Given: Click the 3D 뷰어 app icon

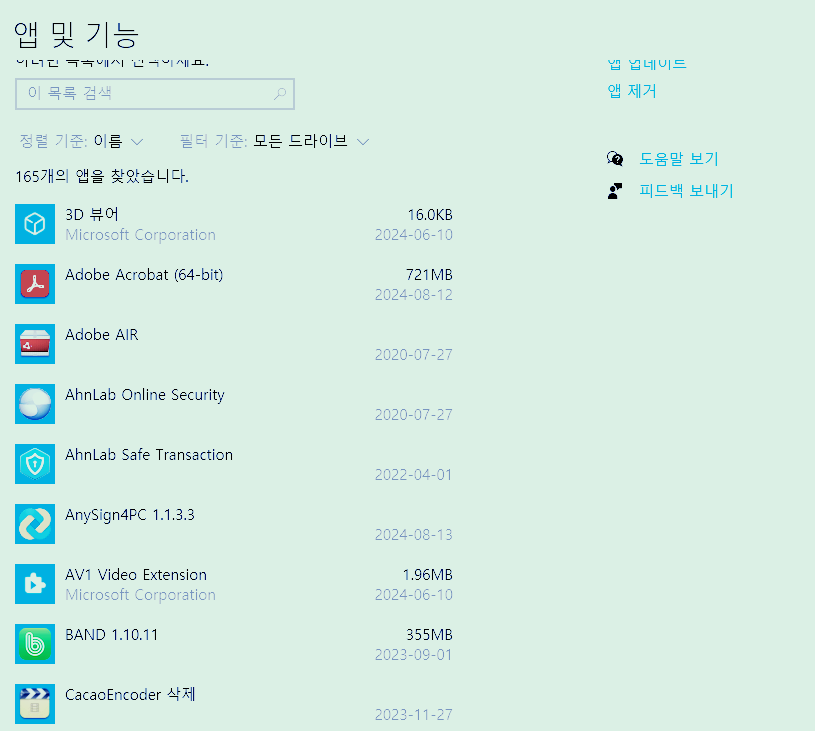Looking at the screenshot, I should 35,224.
